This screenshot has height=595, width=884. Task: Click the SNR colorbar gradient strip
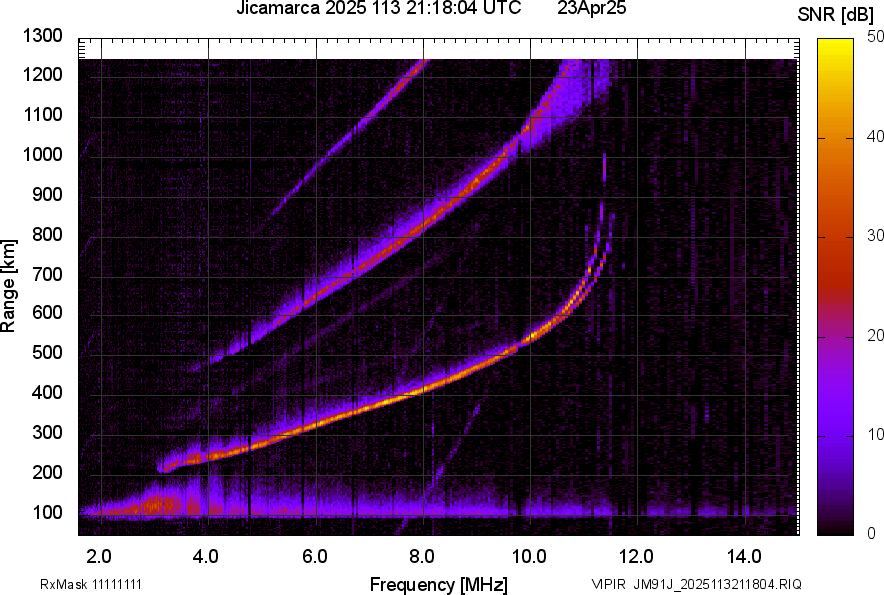click(x=835, y=287)
